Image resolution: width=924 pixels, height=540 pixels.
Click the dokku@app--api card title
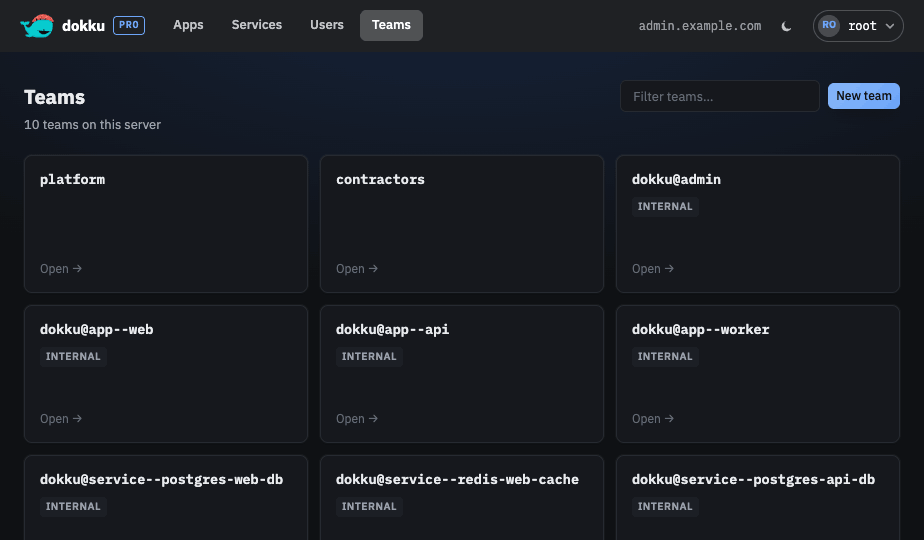click(x=392, y=330)
